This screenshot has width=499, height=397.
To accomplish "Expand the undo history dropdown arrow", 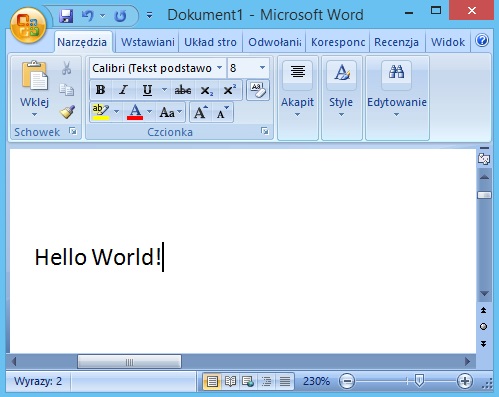I will pos(102,16).
